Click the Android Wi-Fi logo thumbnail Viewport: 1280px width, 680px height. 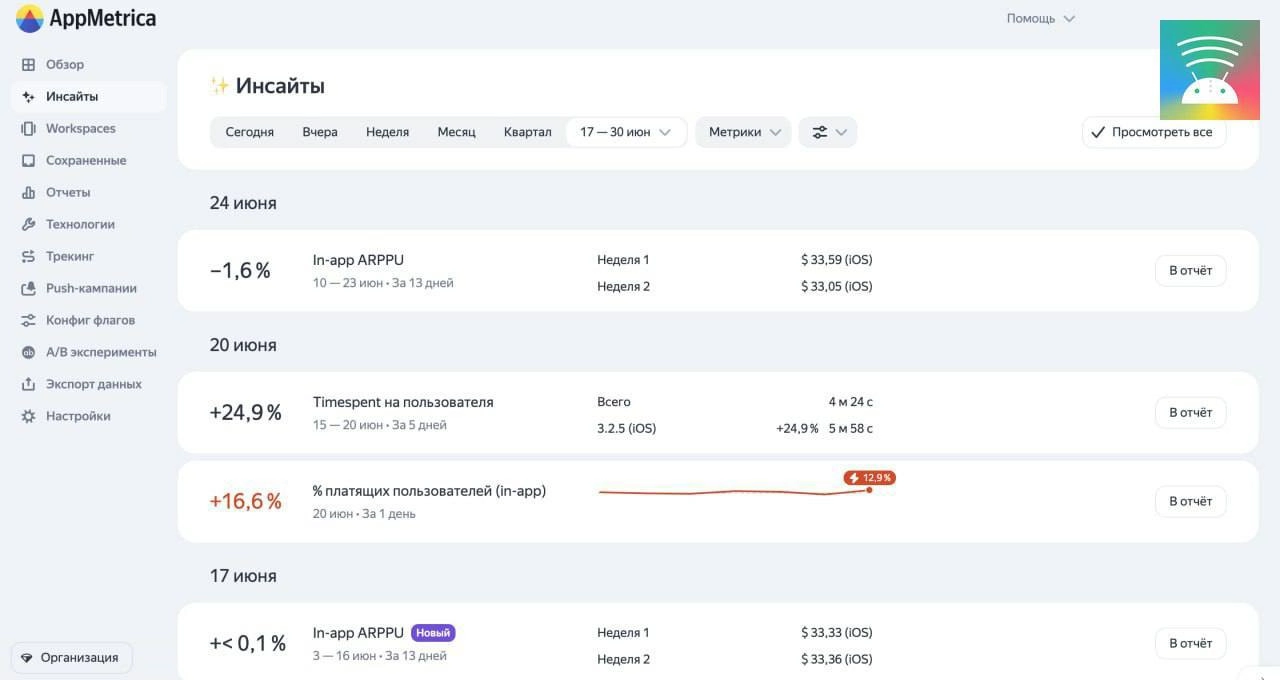click(x=1209, y=70)
